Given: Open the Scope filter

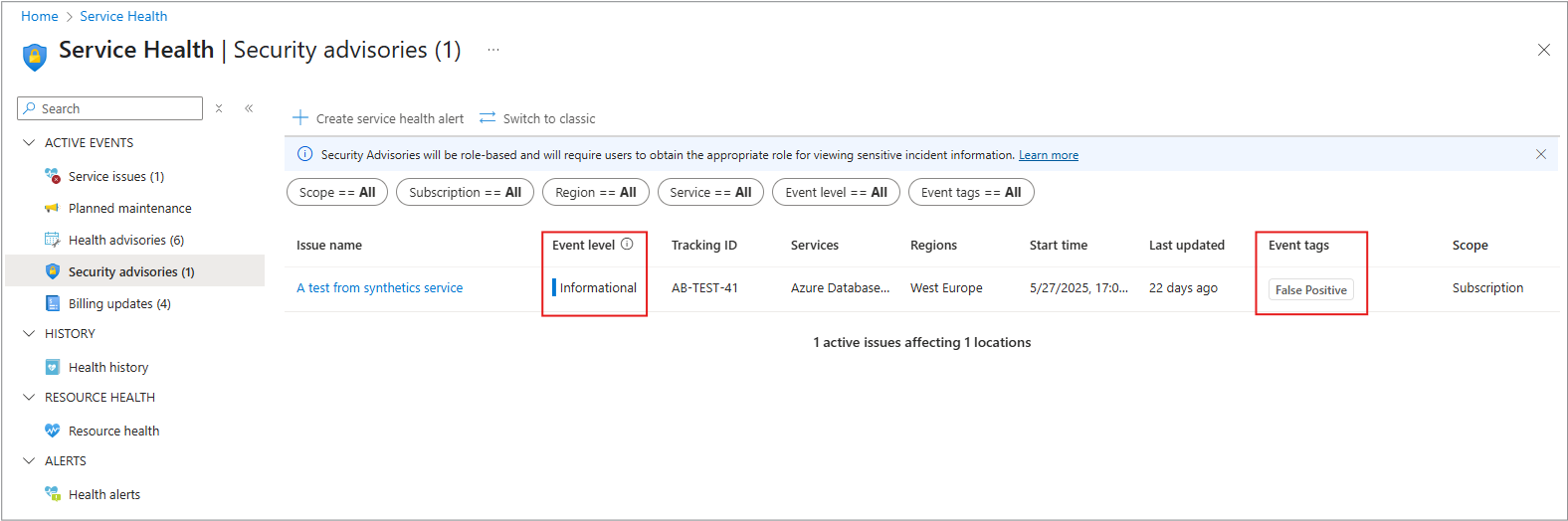Looking at the screenshot, I should pyautogui.click(x=337, y=192).
